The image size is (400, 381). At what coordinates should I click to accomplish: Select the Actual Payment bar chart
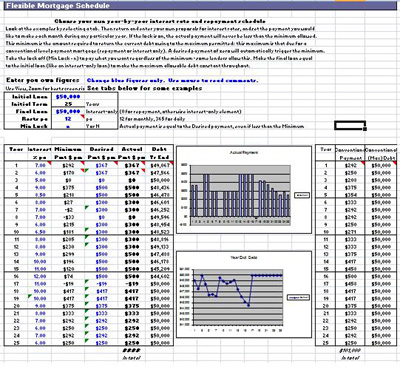click(244, 189)
